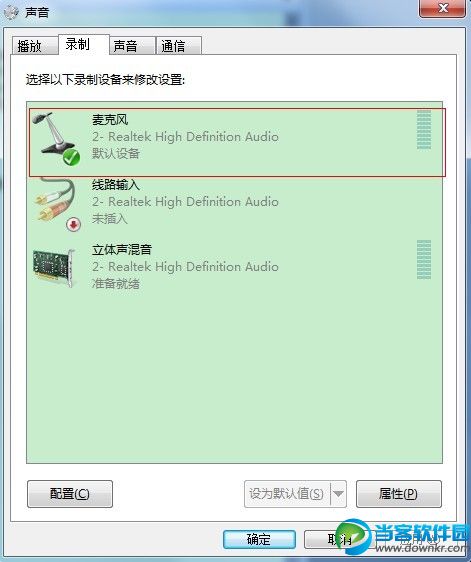
Task: Click the red down-arrow unplugged badge
Action: coord(73,225)
